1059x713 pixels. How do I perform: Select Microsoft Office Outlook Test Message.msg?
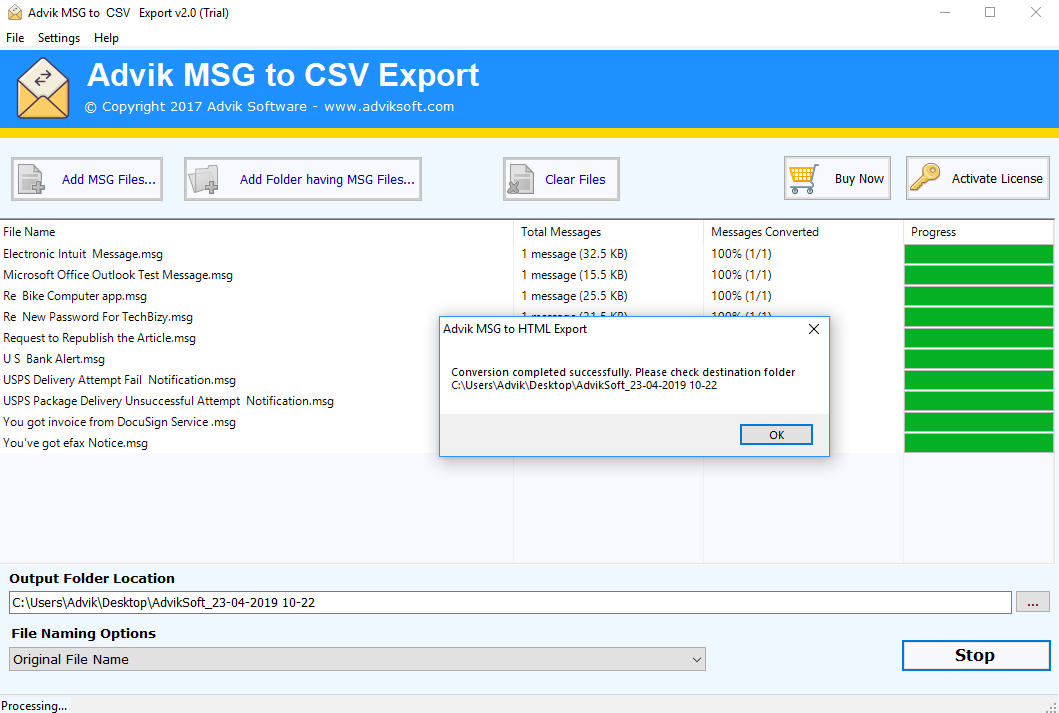[x=118, y=275]
